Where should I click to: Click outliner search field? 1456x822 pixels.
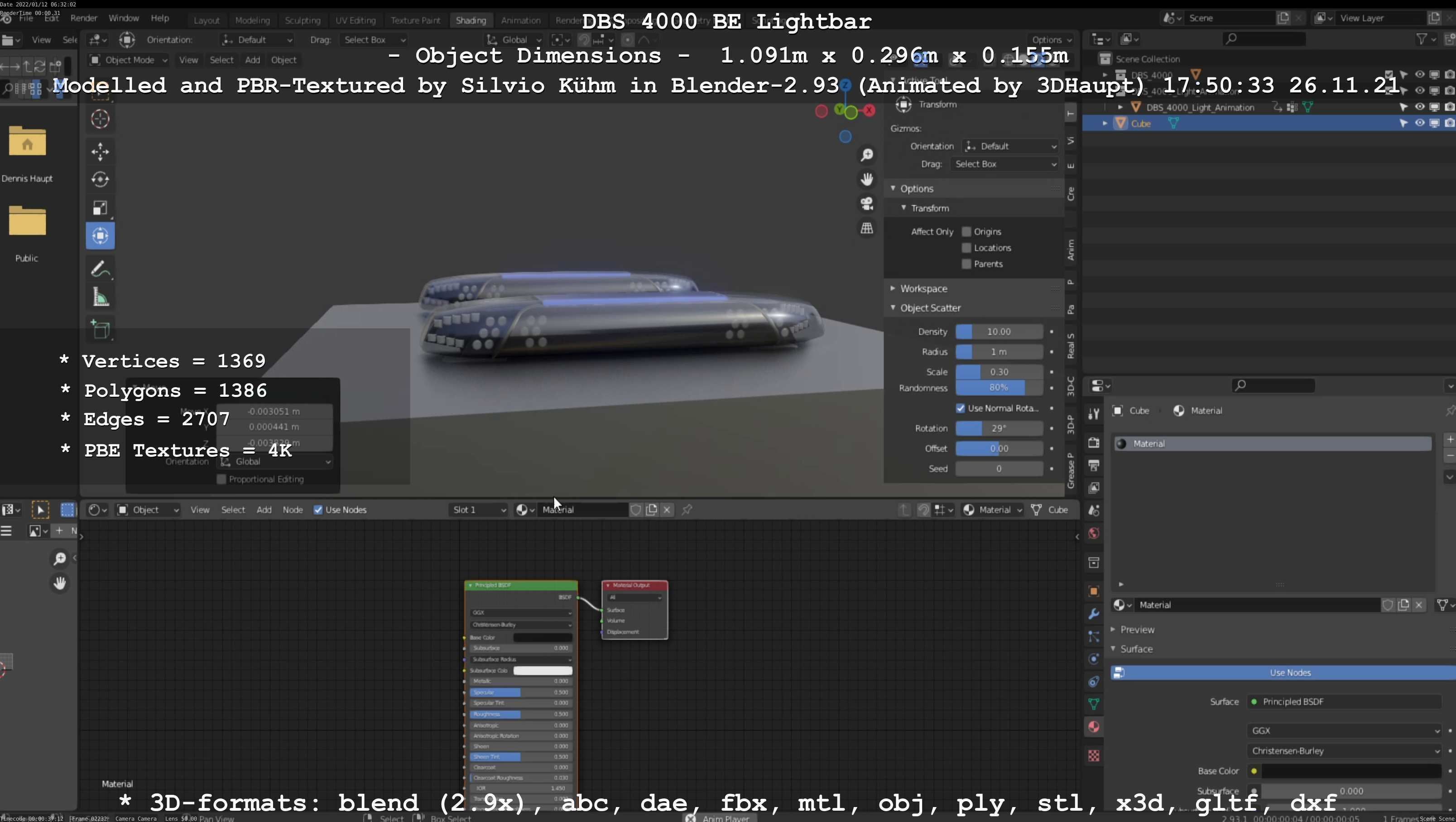(x=1264, y=39)
